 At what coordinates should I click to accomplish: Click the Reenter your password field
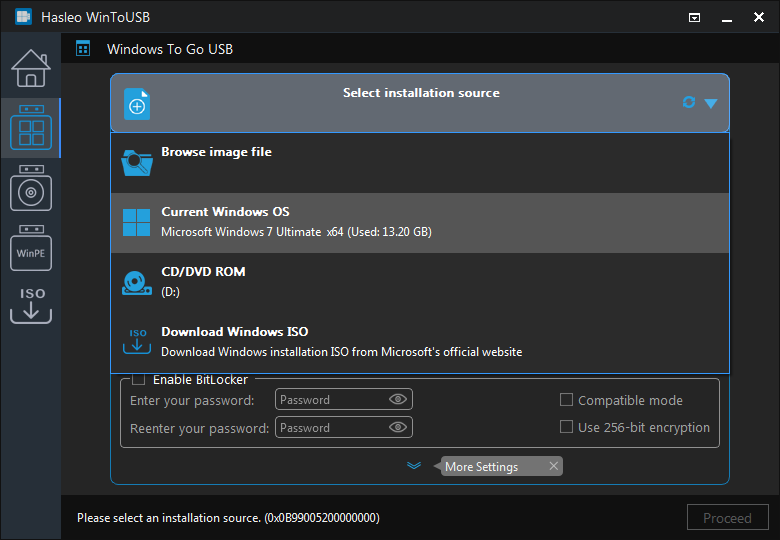tap(344, 427)
